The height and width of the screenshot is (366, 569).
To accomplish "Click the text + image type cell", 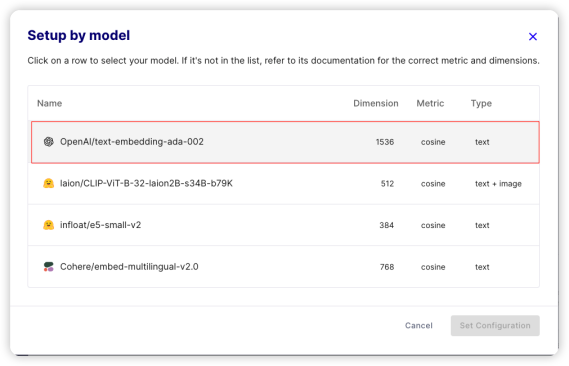I will click(x=498, y=184).
